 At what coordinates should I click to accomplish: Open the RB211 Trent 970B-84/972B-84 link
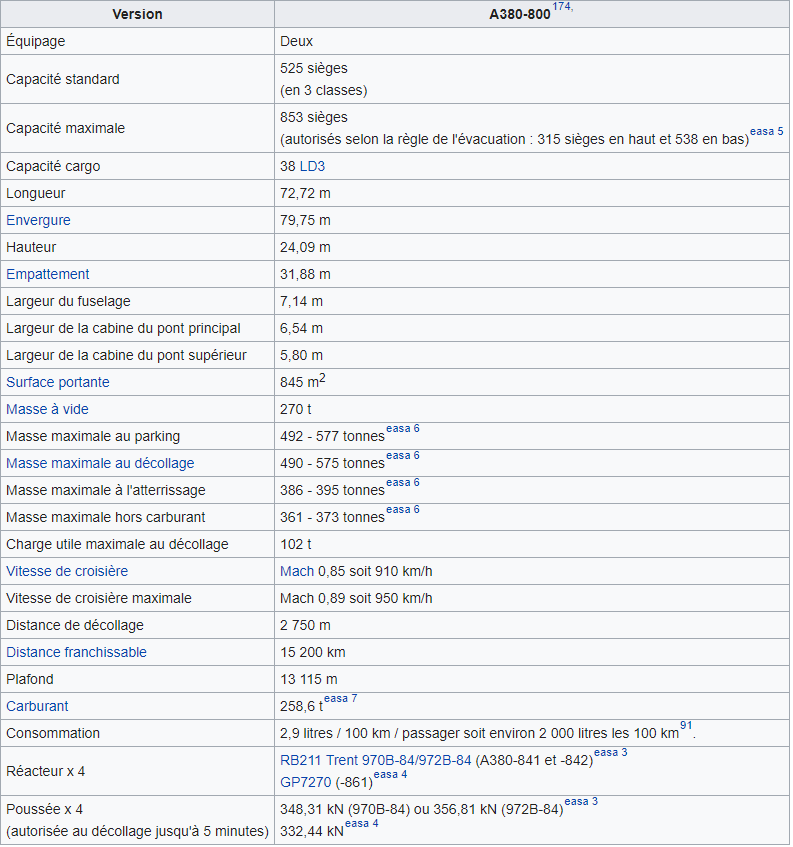375,761
